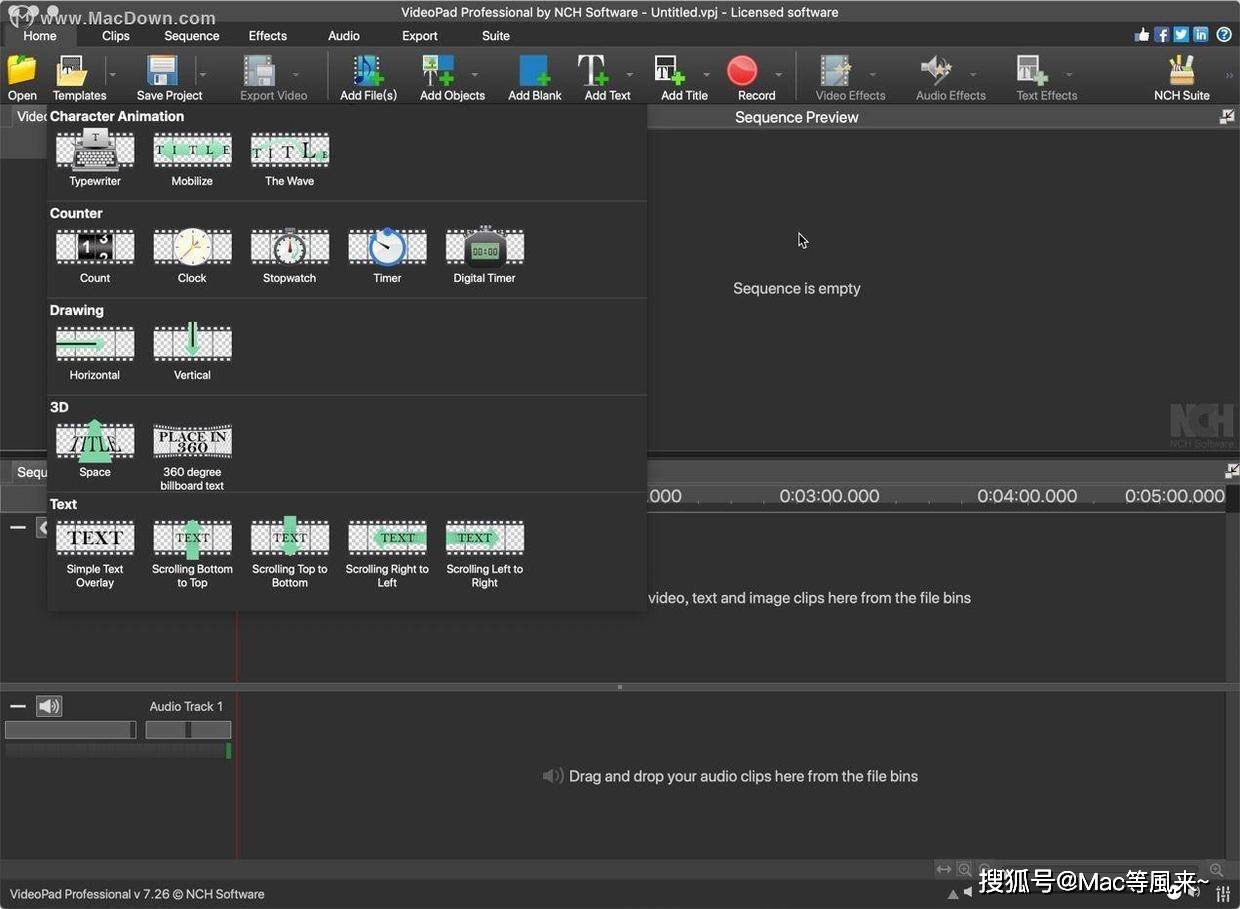Image resolution: width=1240 pixels, height=909 pixels.
Task: Pop out the Sequence Preview panel
Action: 1227,117
